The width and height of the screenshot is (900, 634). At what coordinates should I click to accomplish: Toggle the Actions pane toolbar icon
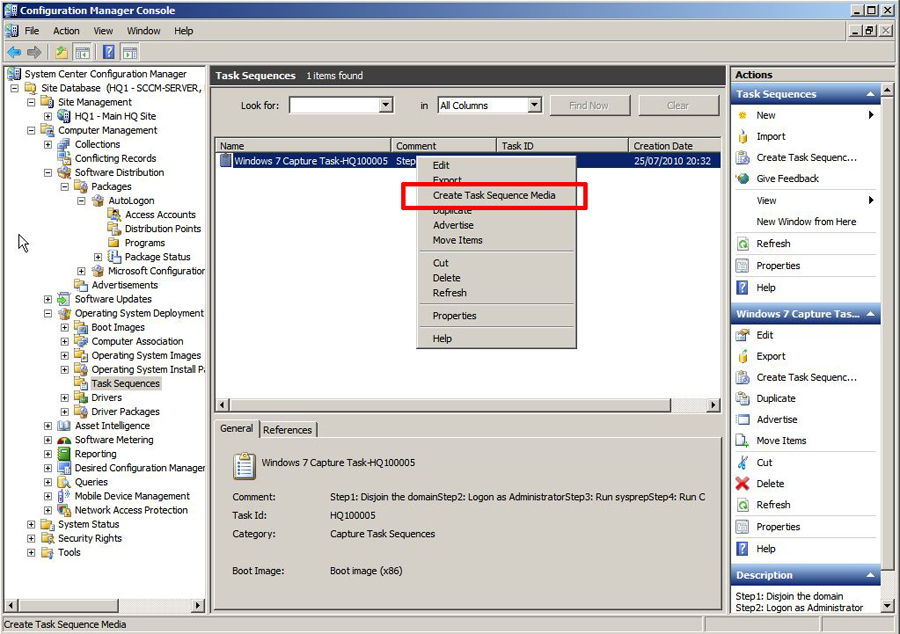click(130, 53)
